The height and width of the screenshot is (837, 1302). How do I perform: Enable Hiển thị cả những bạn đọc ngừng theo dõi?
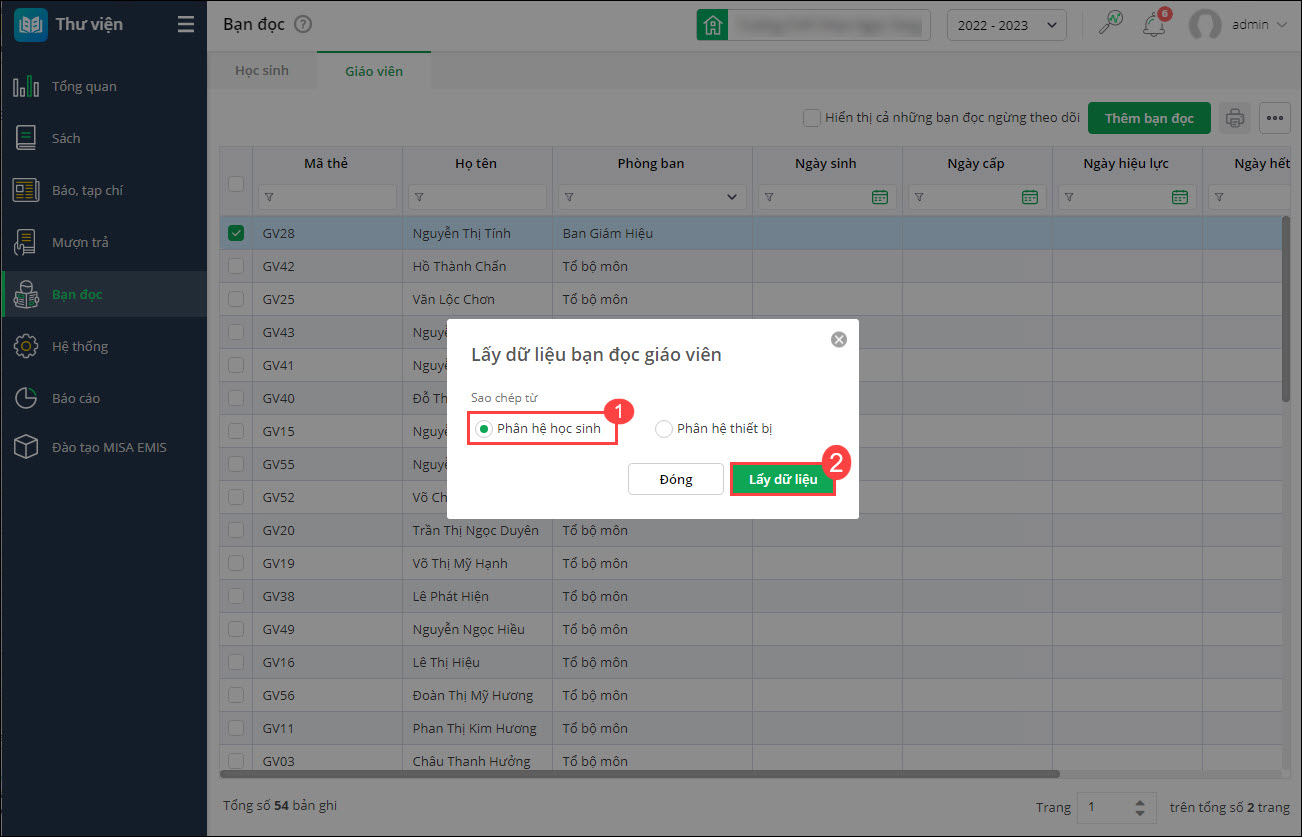click(812, 118)
